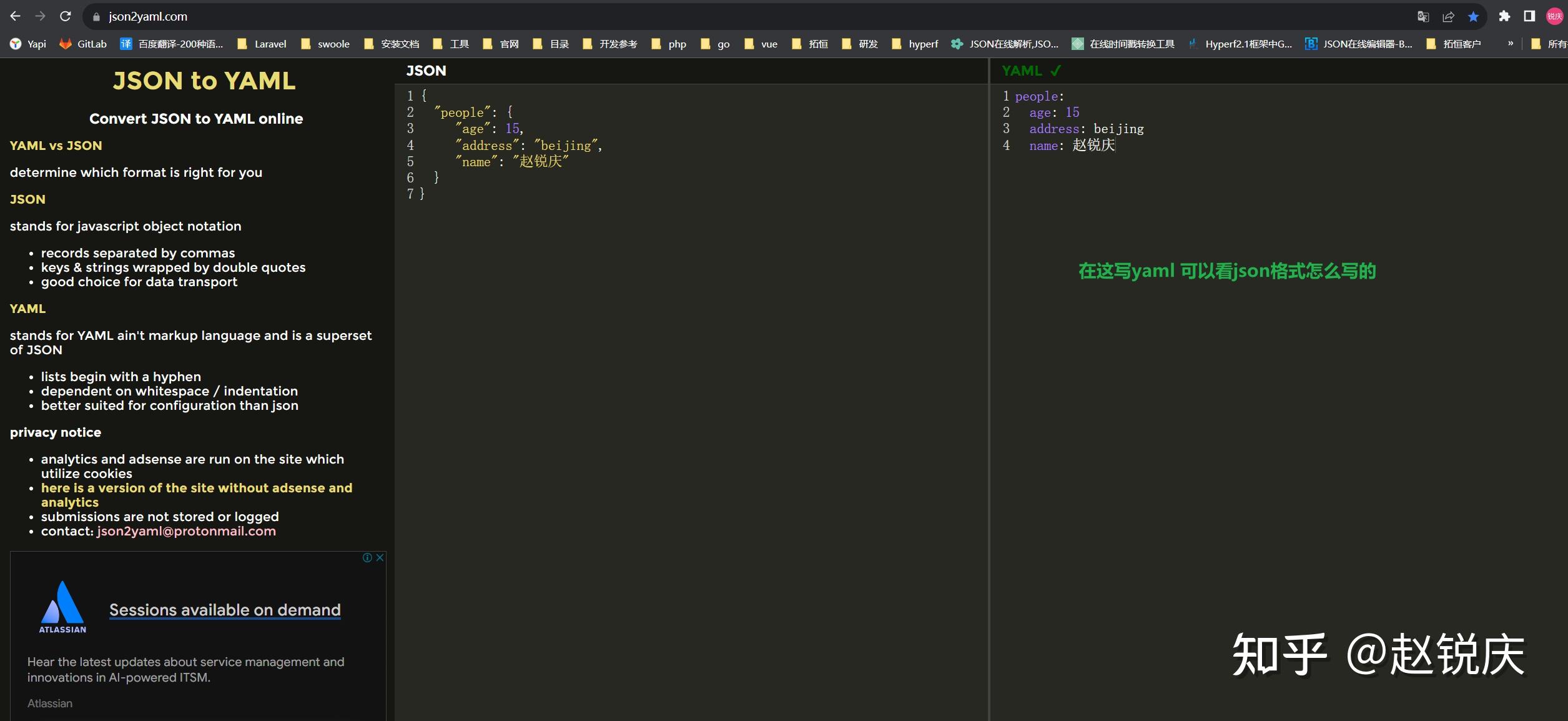Click the ad info icon
Image resolution: width=1568 pixels, height=721 pixels.
(x=367, y=557)
